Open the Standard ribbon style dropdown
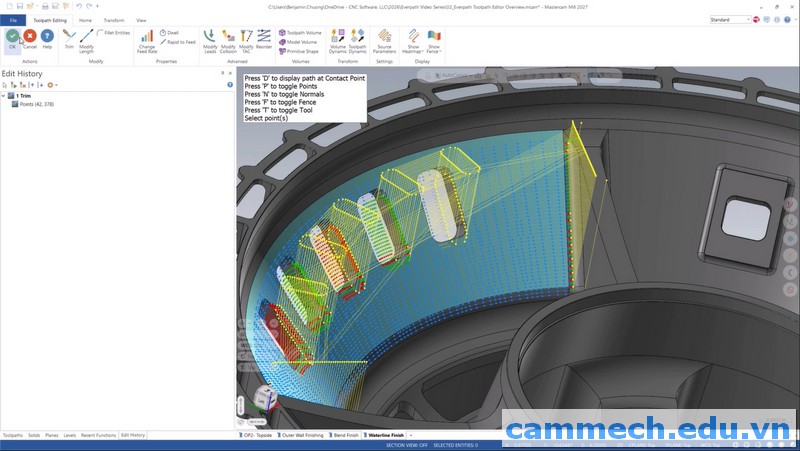 (x=730, y=19)
